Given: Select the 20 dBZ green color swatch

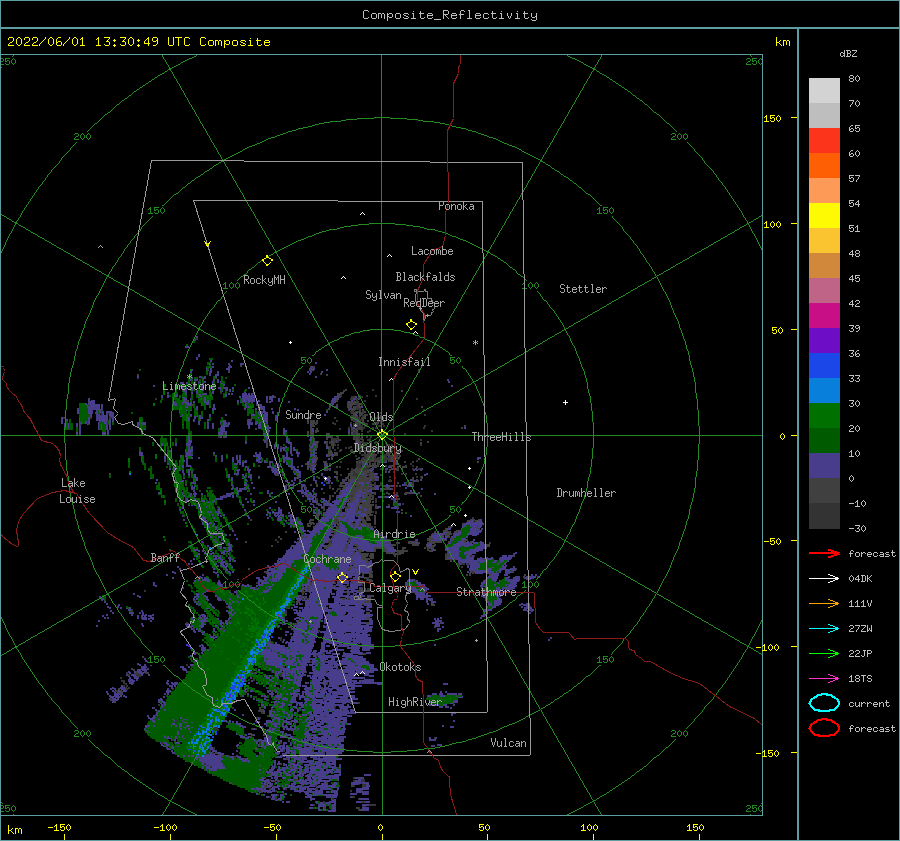Looking at the screenshot, I should [824, 440].
